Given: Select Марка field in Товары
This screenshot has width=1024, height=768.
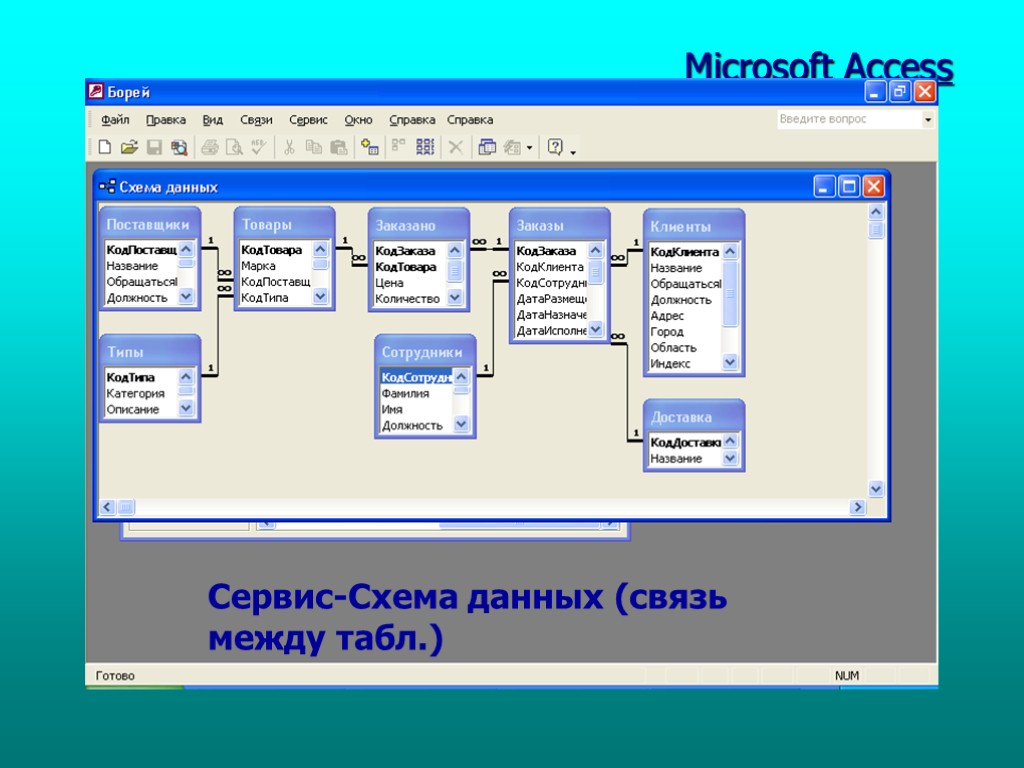Looking at the screenshot, I should point(258,266).
